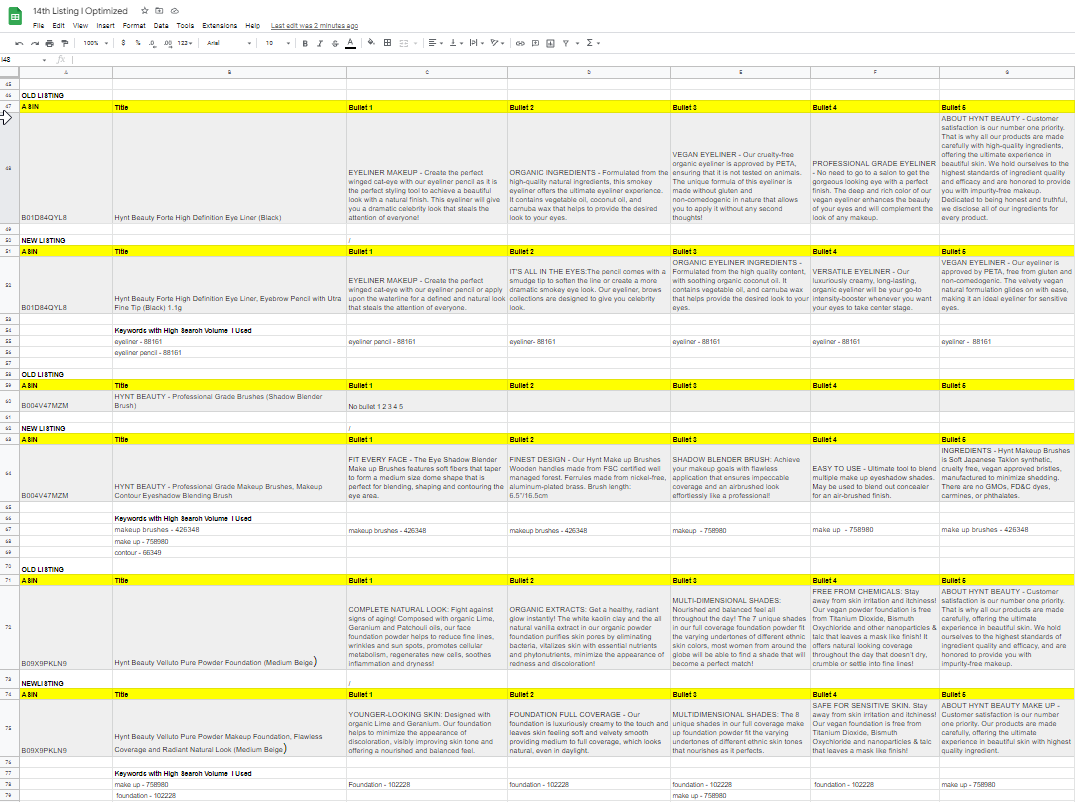Select the 'B09X9PKLN9' ASIN cell in row 72

(66, 627)
